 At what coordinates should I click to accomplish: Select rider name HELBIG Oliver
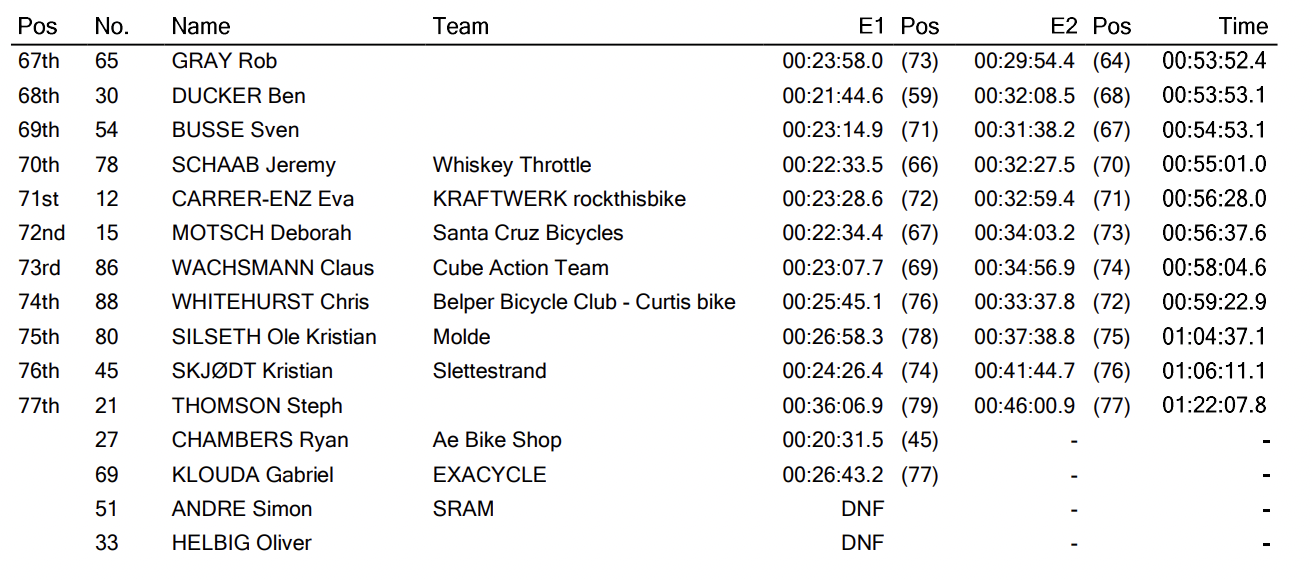tap(241, 543)
